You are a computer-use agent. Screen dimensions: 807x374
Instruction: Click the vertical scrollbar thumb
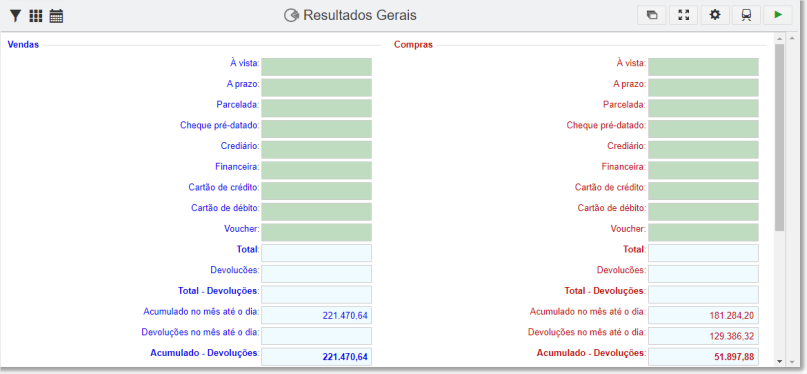(x=779, y=137)
